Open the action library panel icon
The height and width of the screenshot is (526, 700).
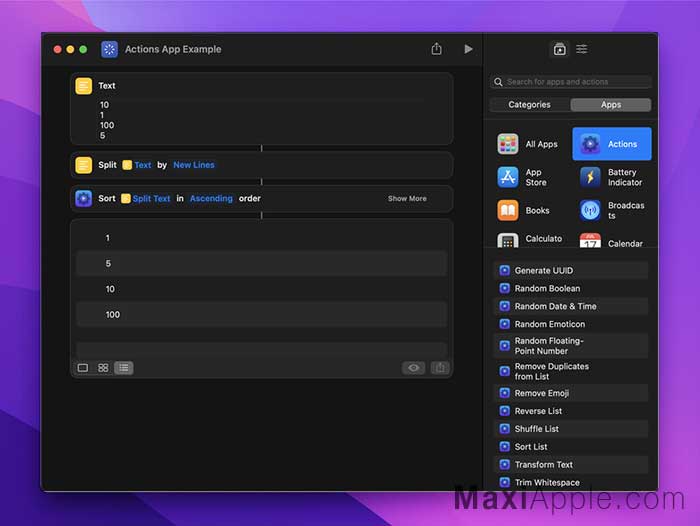pyautogui.click(x=559, y=49)
